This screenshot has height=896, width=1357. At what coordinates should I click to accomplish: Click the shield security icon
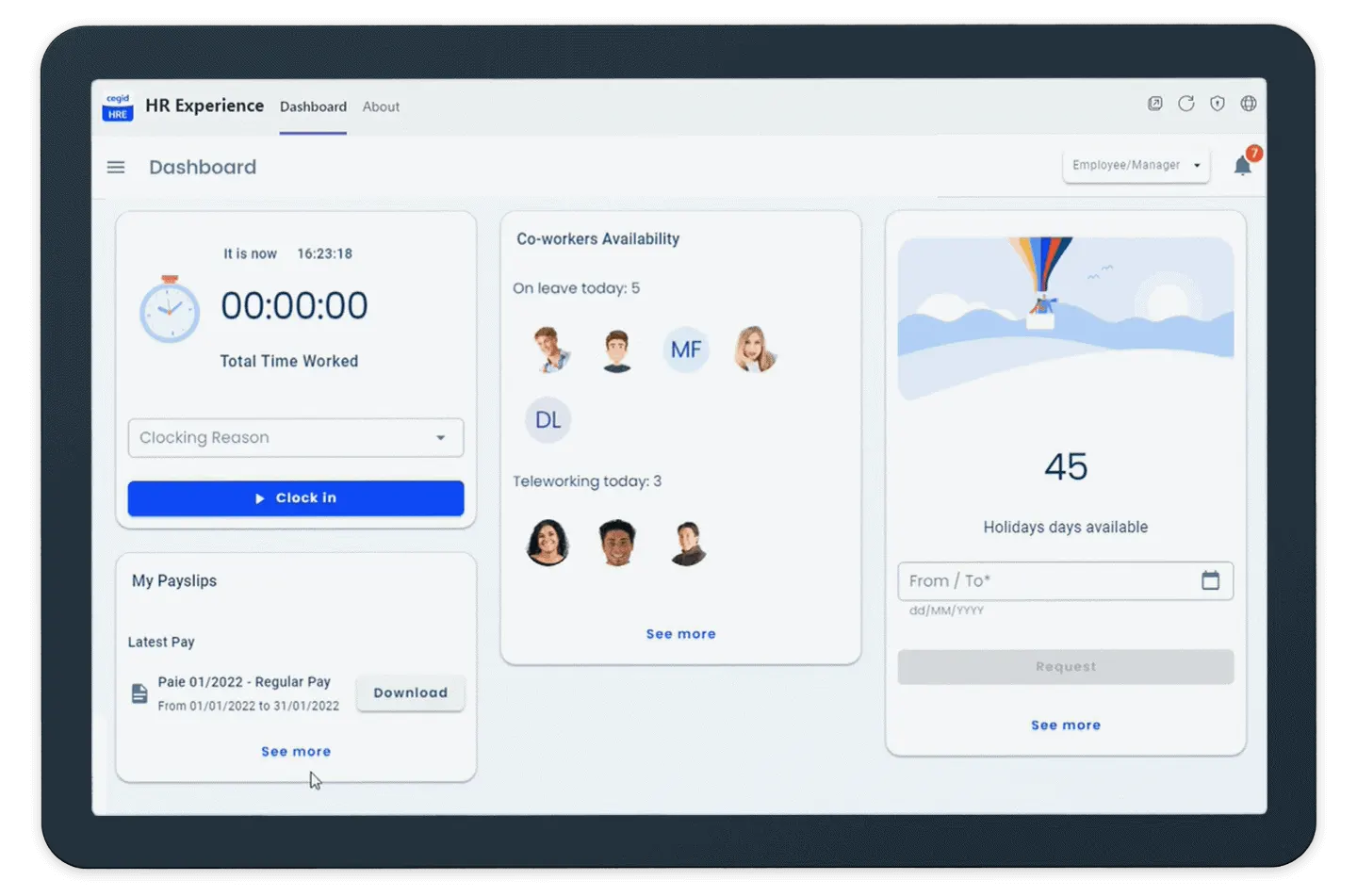click(1218, 105)
